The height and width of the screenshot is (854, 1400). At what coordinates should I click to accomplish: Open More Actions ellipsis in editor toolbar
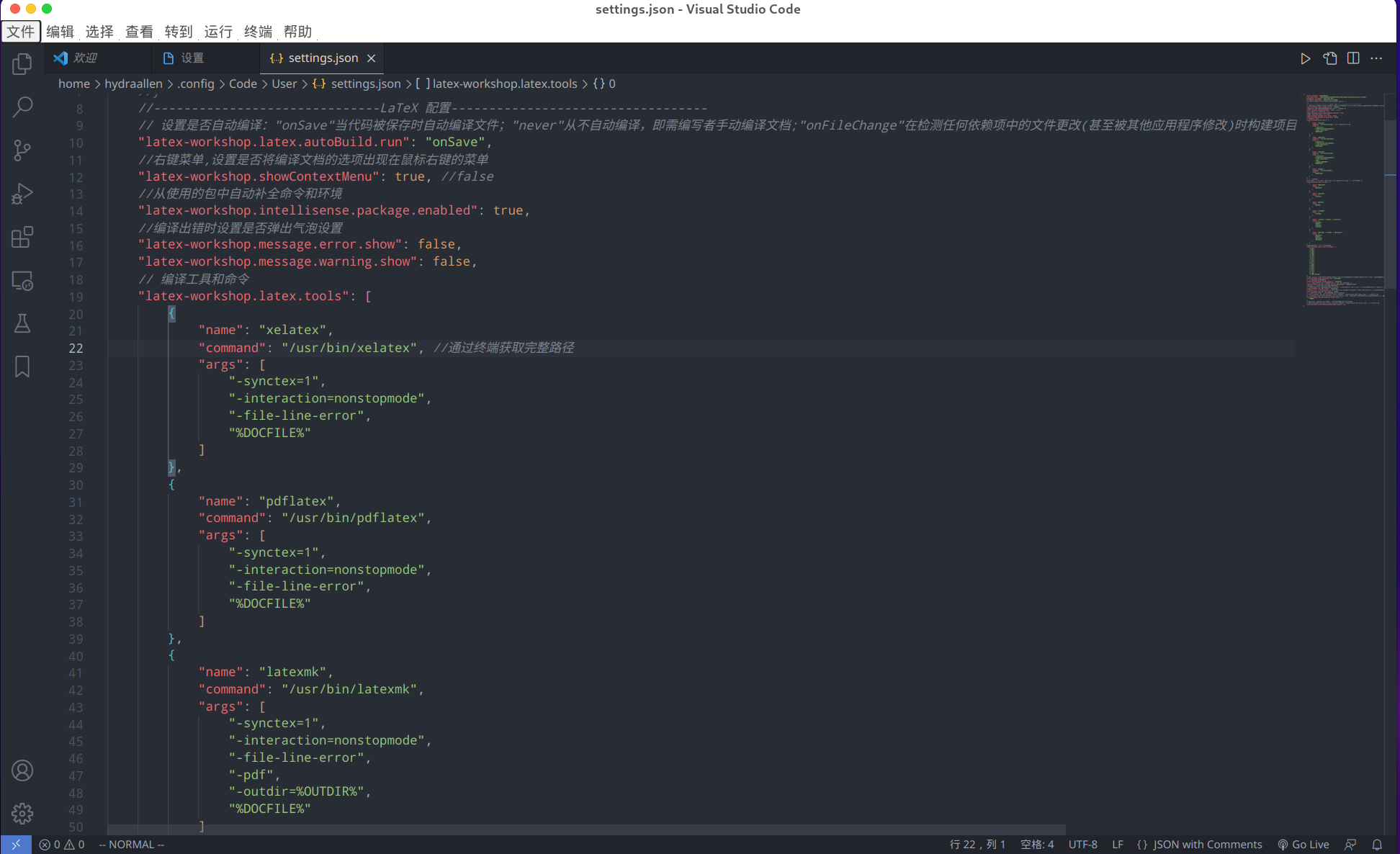pyautogui.click(x=1376, y=58)
